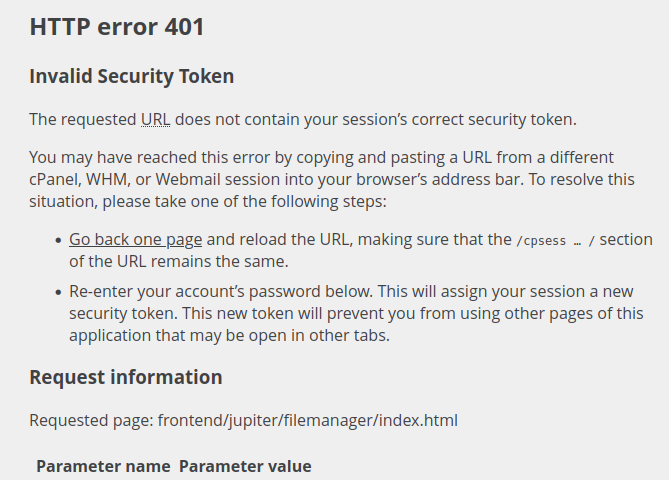The image size is (669, 480).
Task: Select the "HTTP error 401" heading
Action: 117,26
